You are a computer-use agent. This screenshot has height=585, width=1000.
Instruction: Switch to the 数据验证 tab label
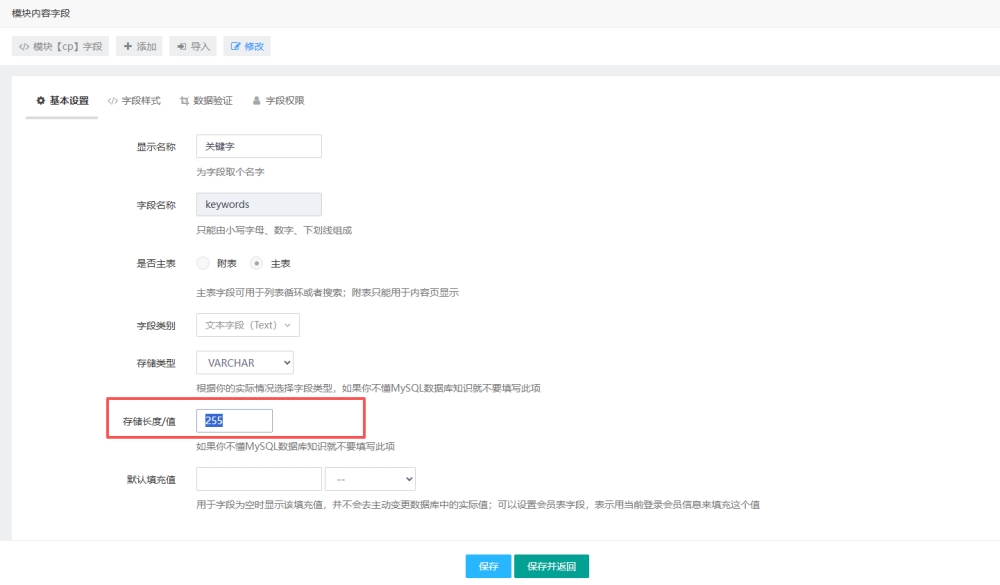click(x=213, y=101)
